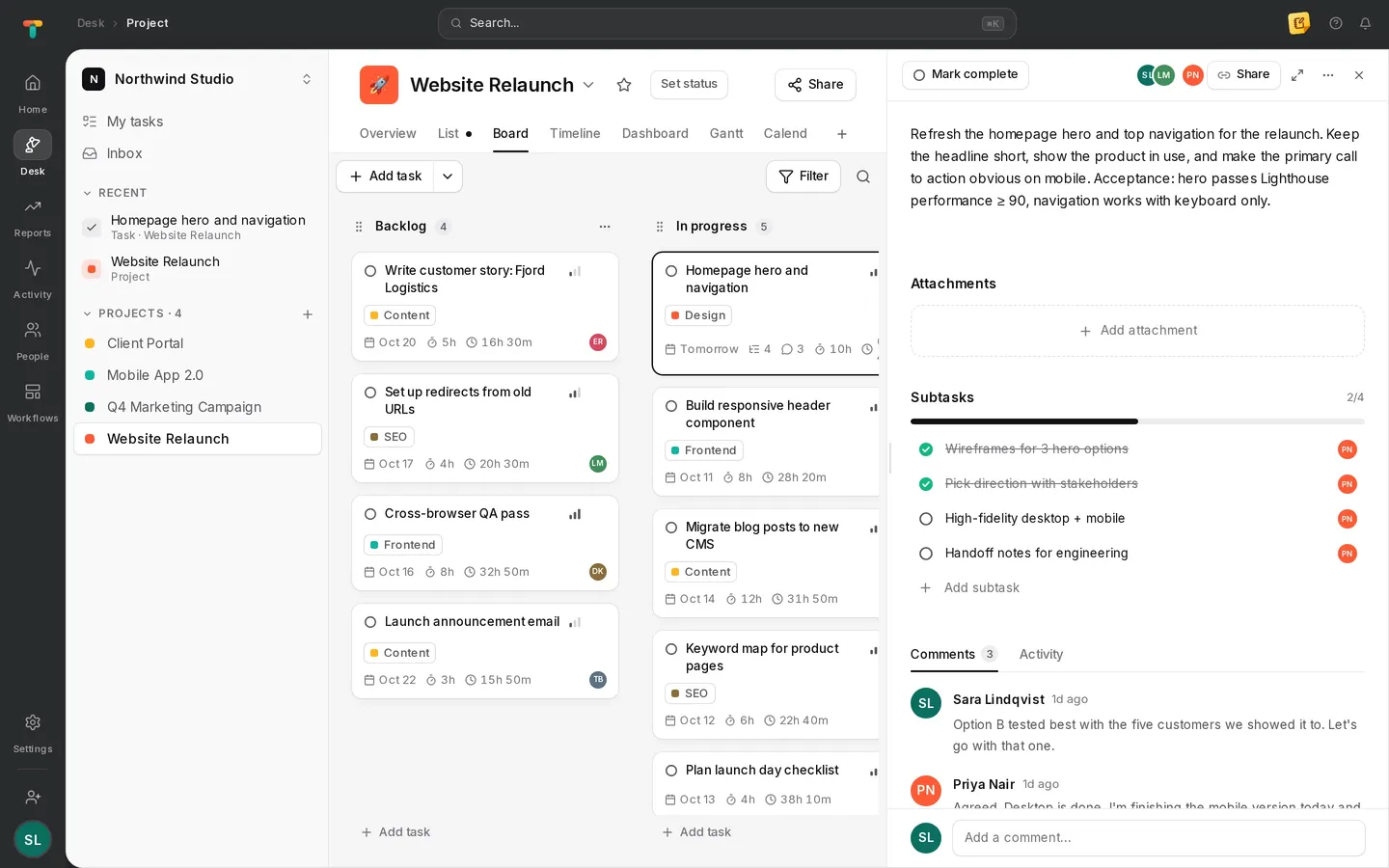Open the Add task dropdown arrow
The width and height of the screenshot is (1389, 868).
pyautogui.click(x=448, y=176)
